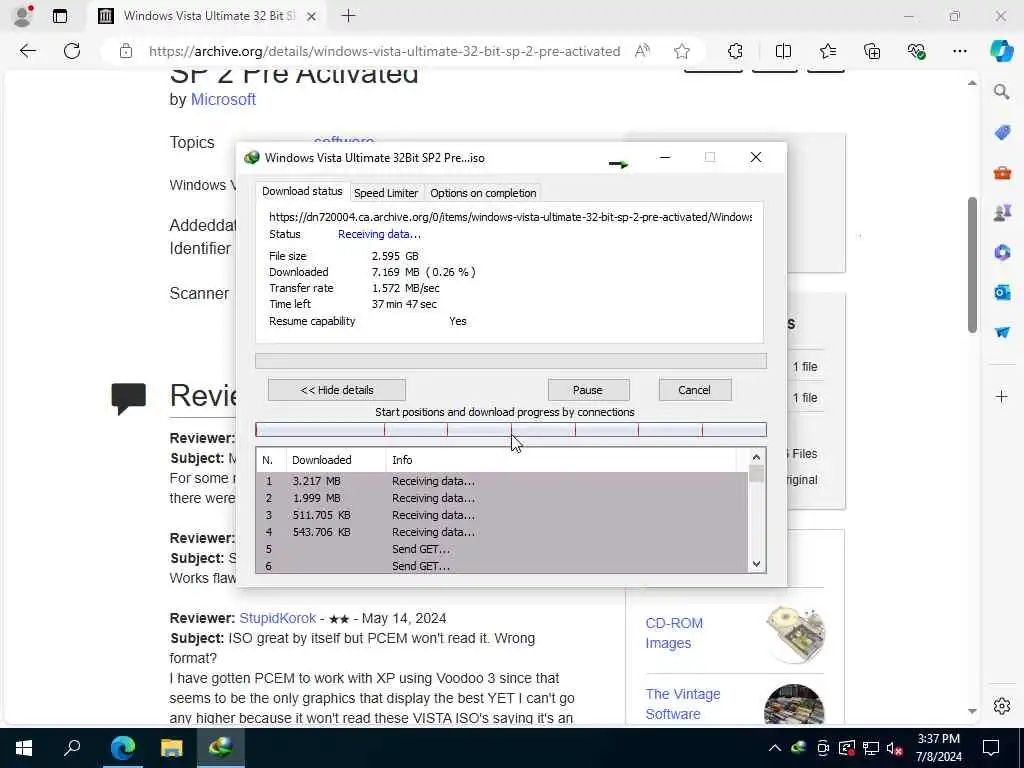Open Browser essentials heart icon
This screenshot has height=768, width=1024.
click(x=916, y=51)
